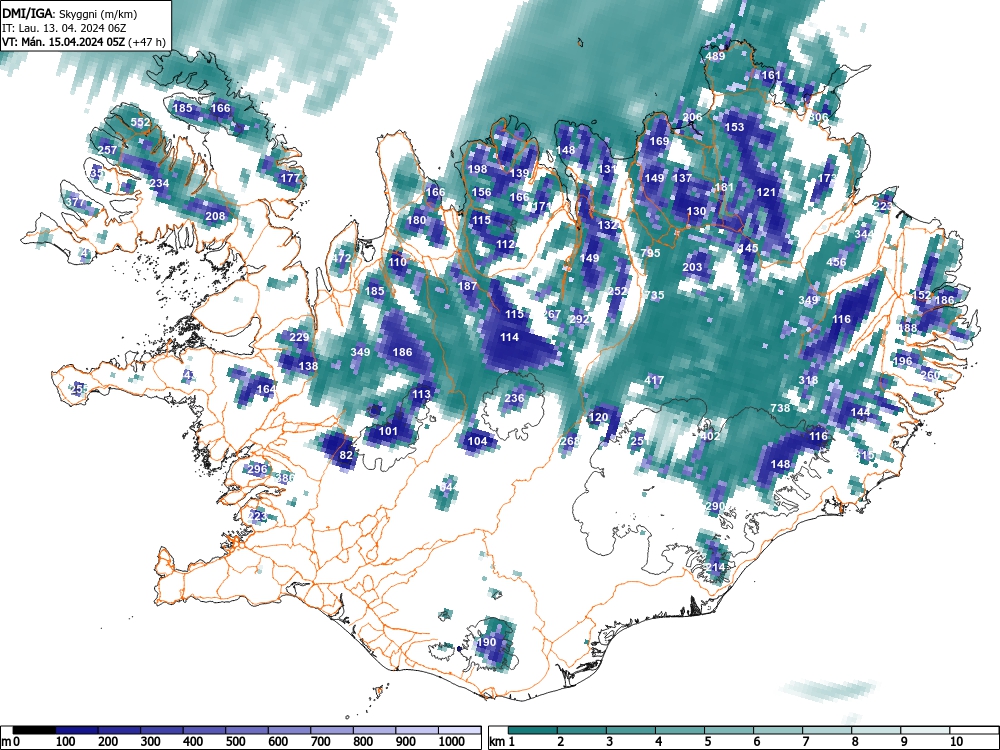Click the white swatch right of km 10
The height and width of the screenshot is (750, 1000).
973,730
